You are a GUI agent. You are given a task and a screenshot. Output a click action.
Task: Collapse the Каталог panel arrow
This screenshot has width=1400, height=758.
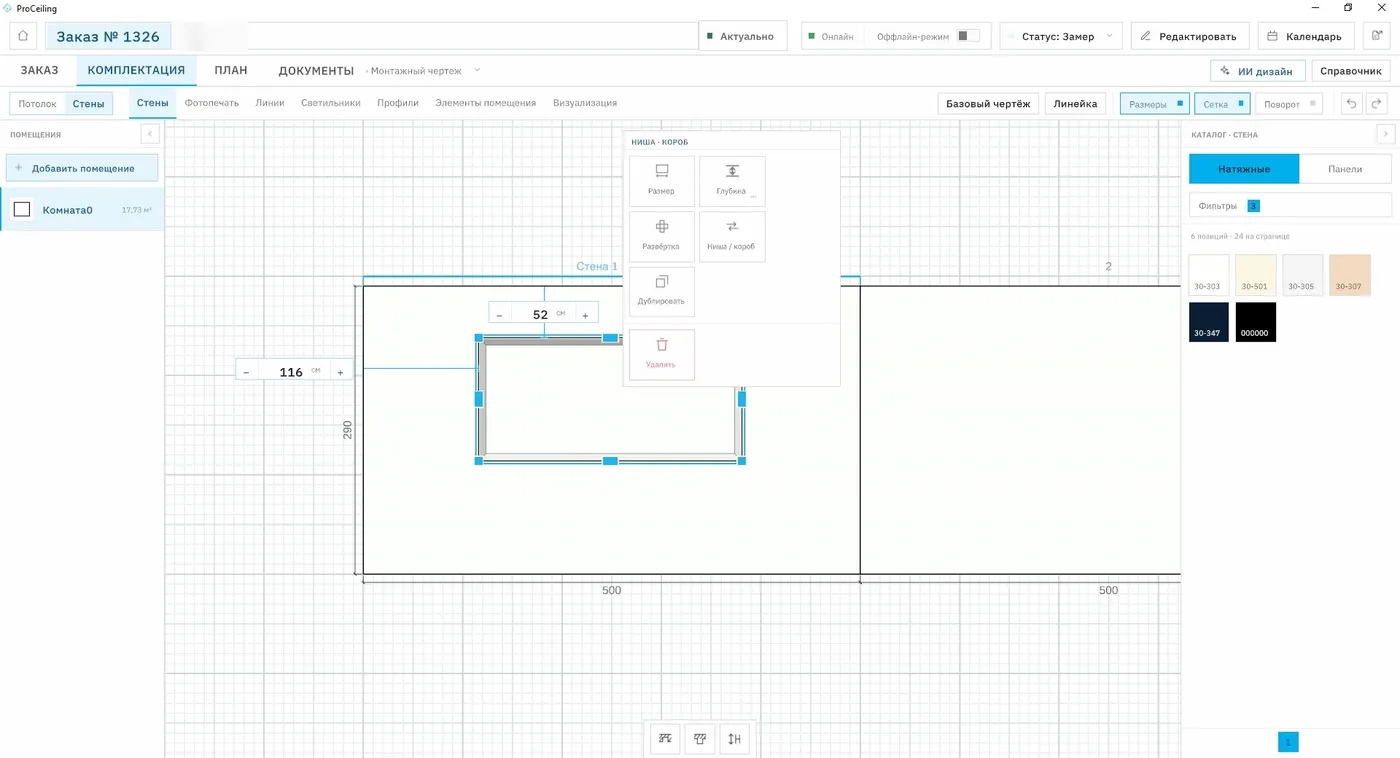[x=1385, y=134]
